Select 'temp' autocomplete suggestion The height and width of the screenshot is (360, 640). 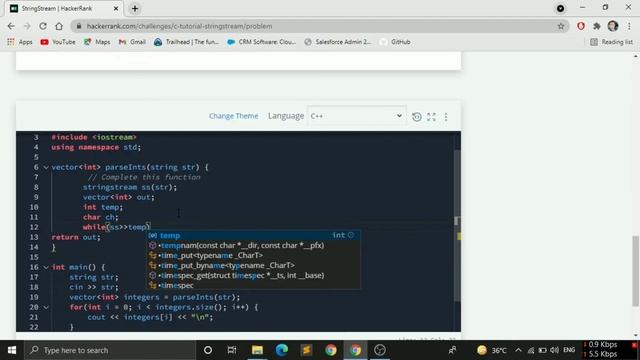[x=253, y=236]
